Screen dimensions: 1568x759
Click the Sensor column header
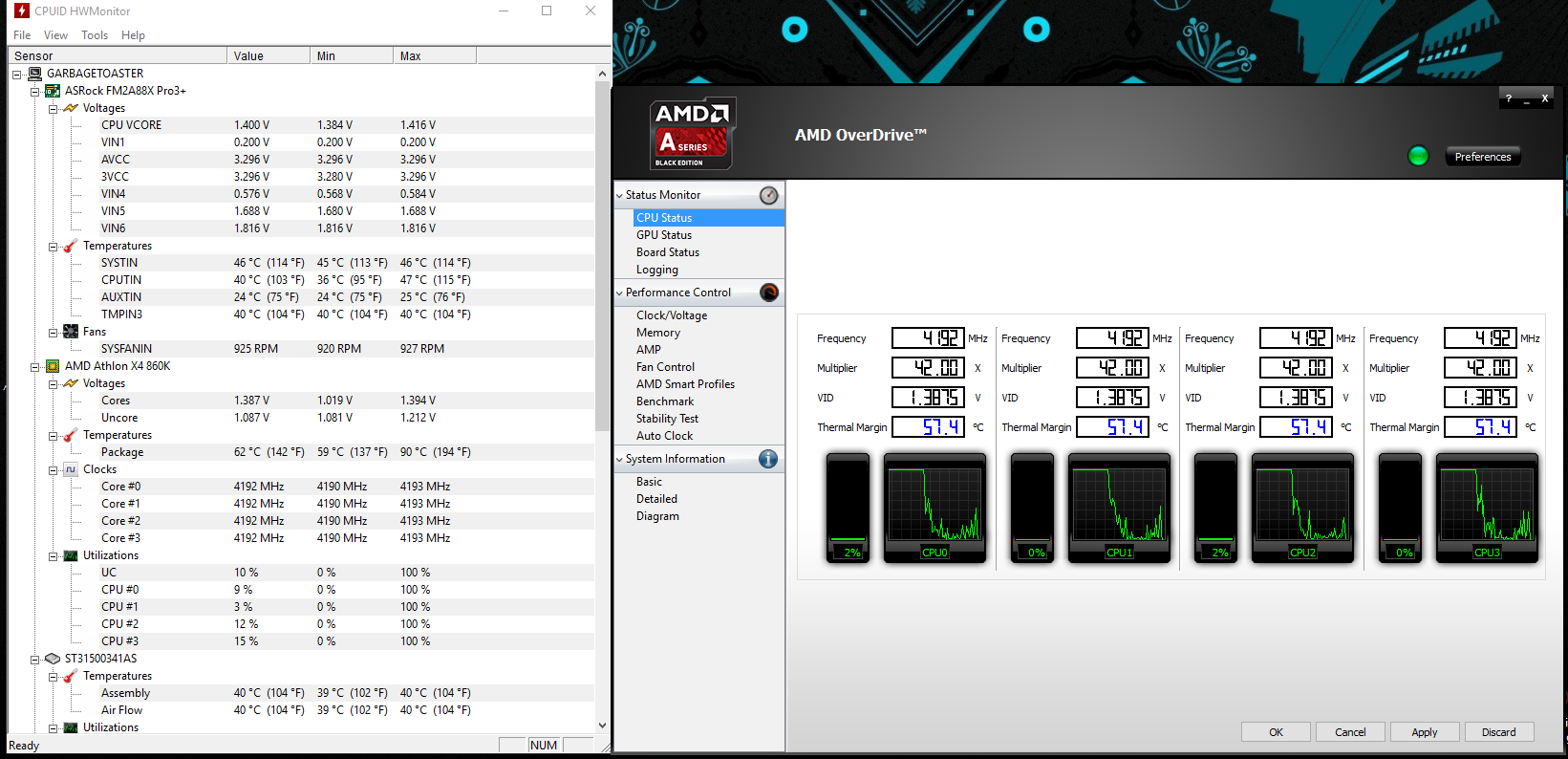click(118, 56)
